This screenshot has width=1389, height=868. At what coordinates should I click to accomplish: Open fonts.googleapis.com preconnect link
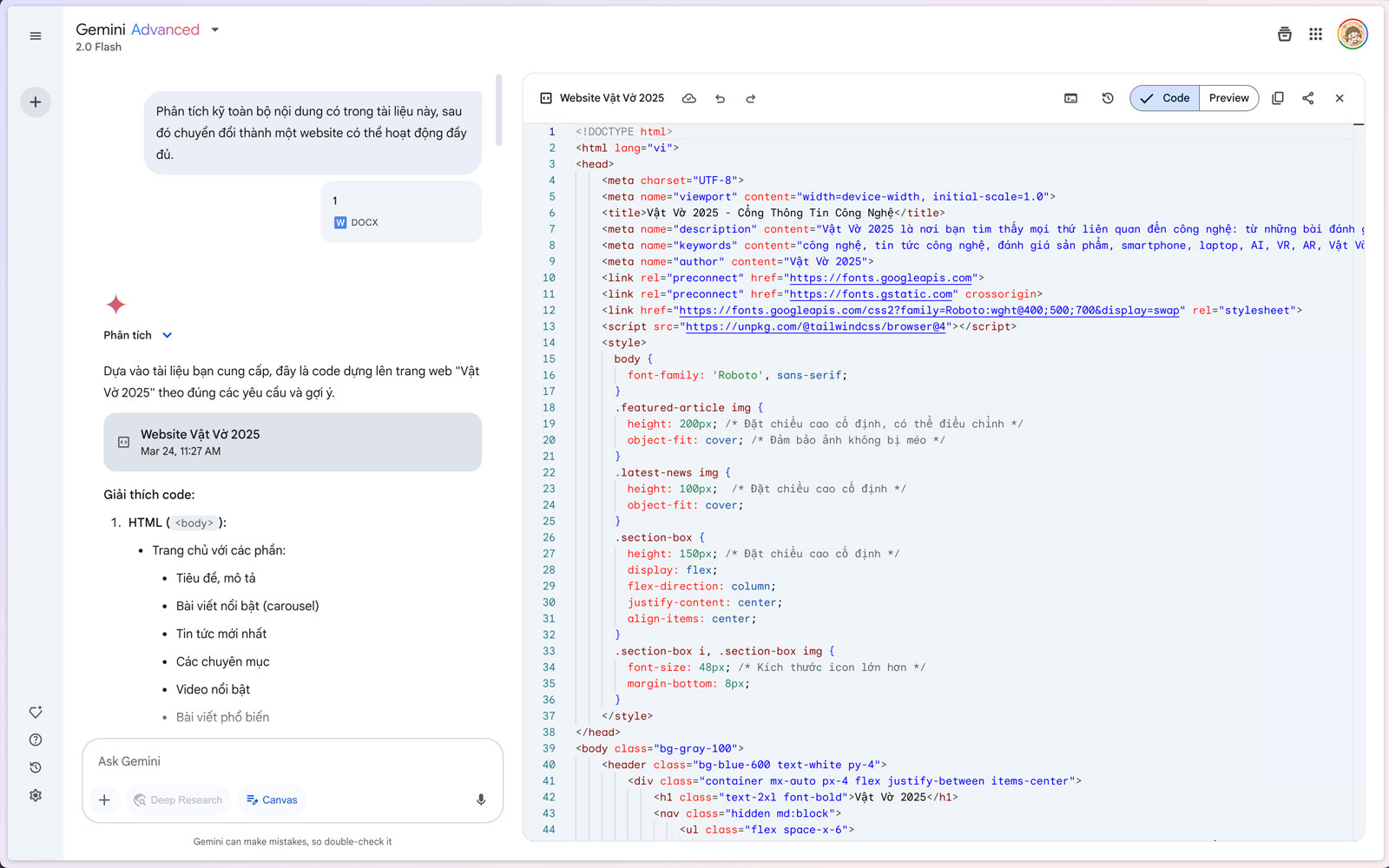tap(880, 278)
